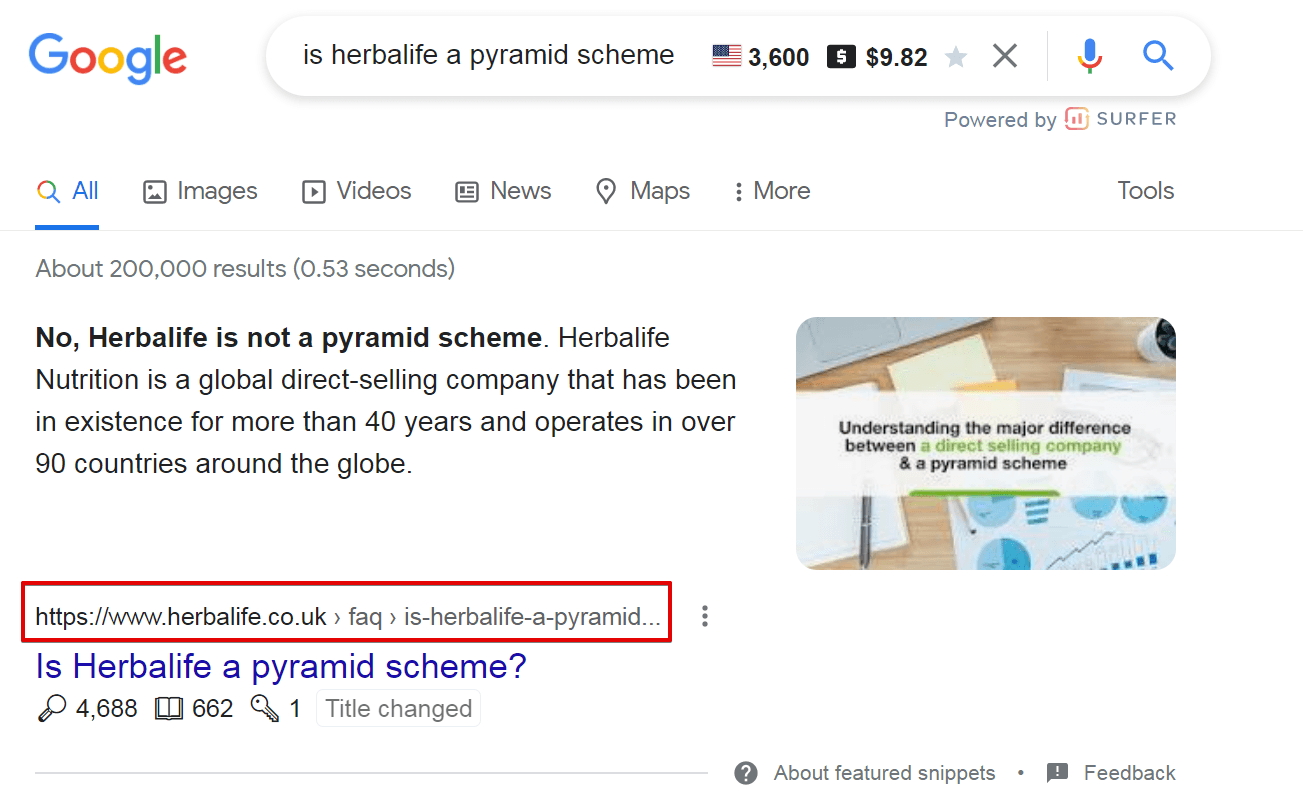
Task: Open the Maps results tab
Action: 642,191
